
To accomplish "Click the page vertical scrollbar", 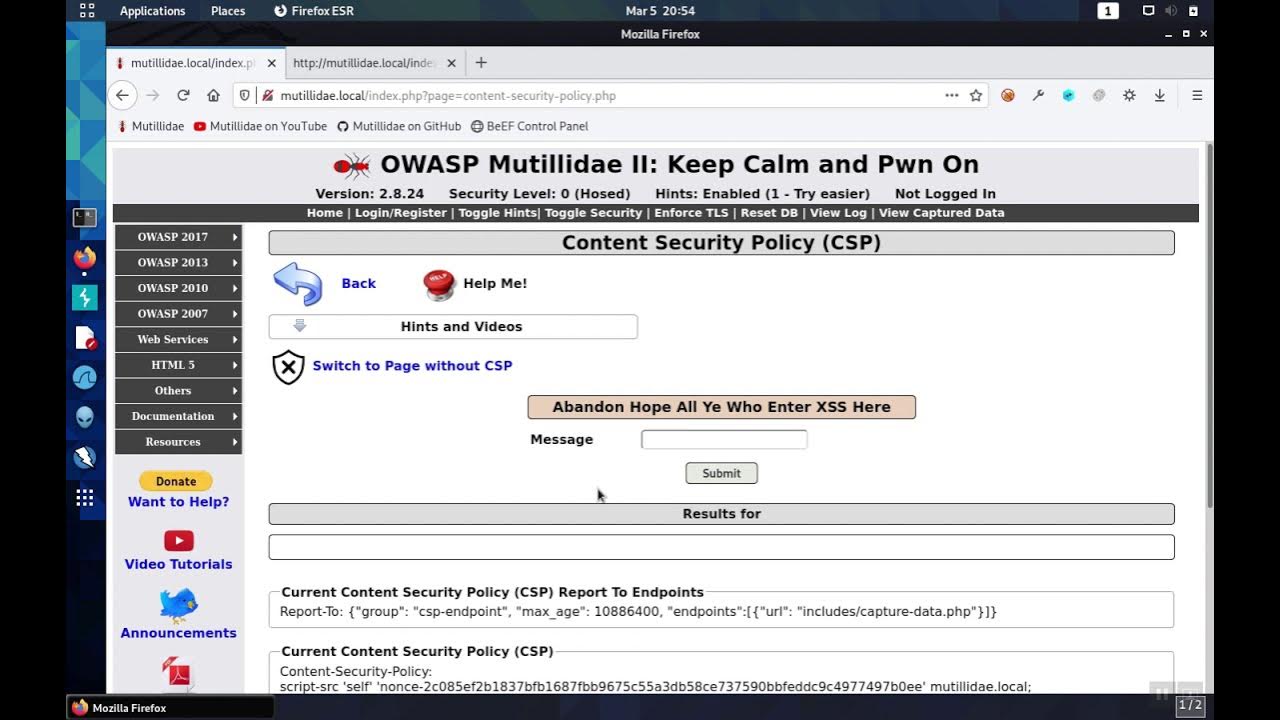I will [1209, 324].
